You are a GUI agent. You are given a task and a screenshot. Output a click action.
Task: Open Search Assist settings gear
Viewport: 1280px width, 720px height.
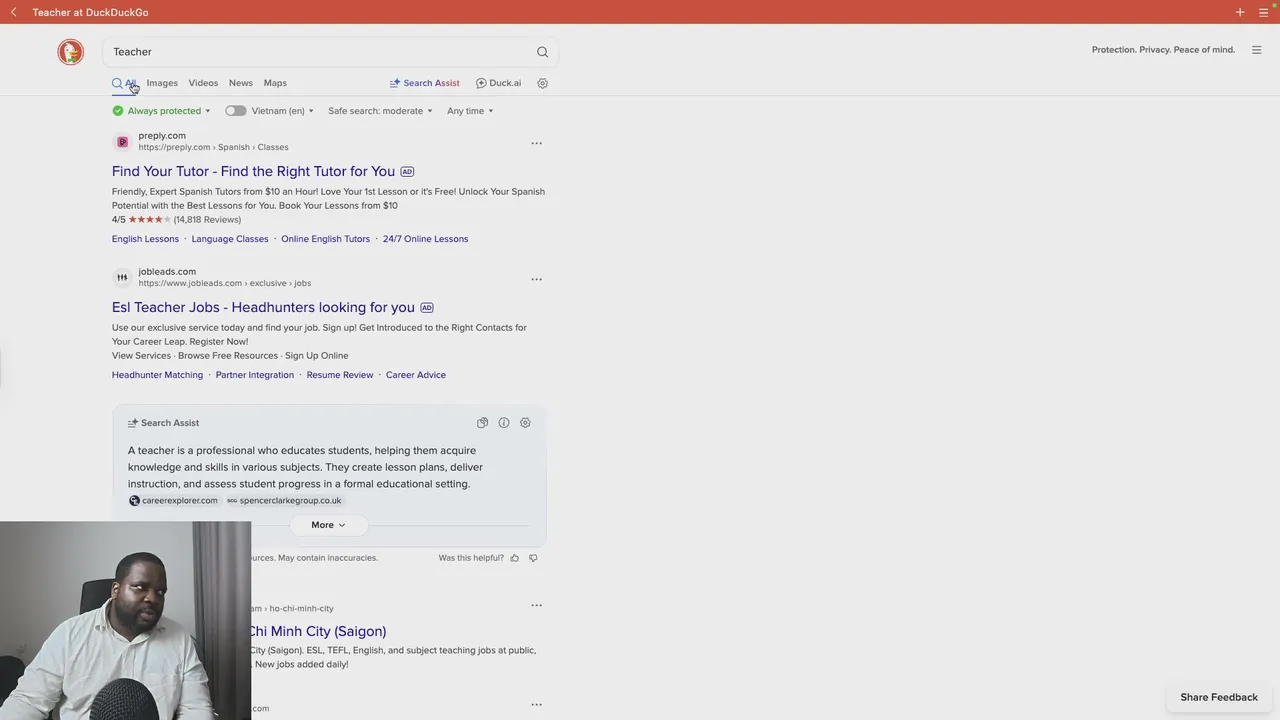[x=525, y=423]
